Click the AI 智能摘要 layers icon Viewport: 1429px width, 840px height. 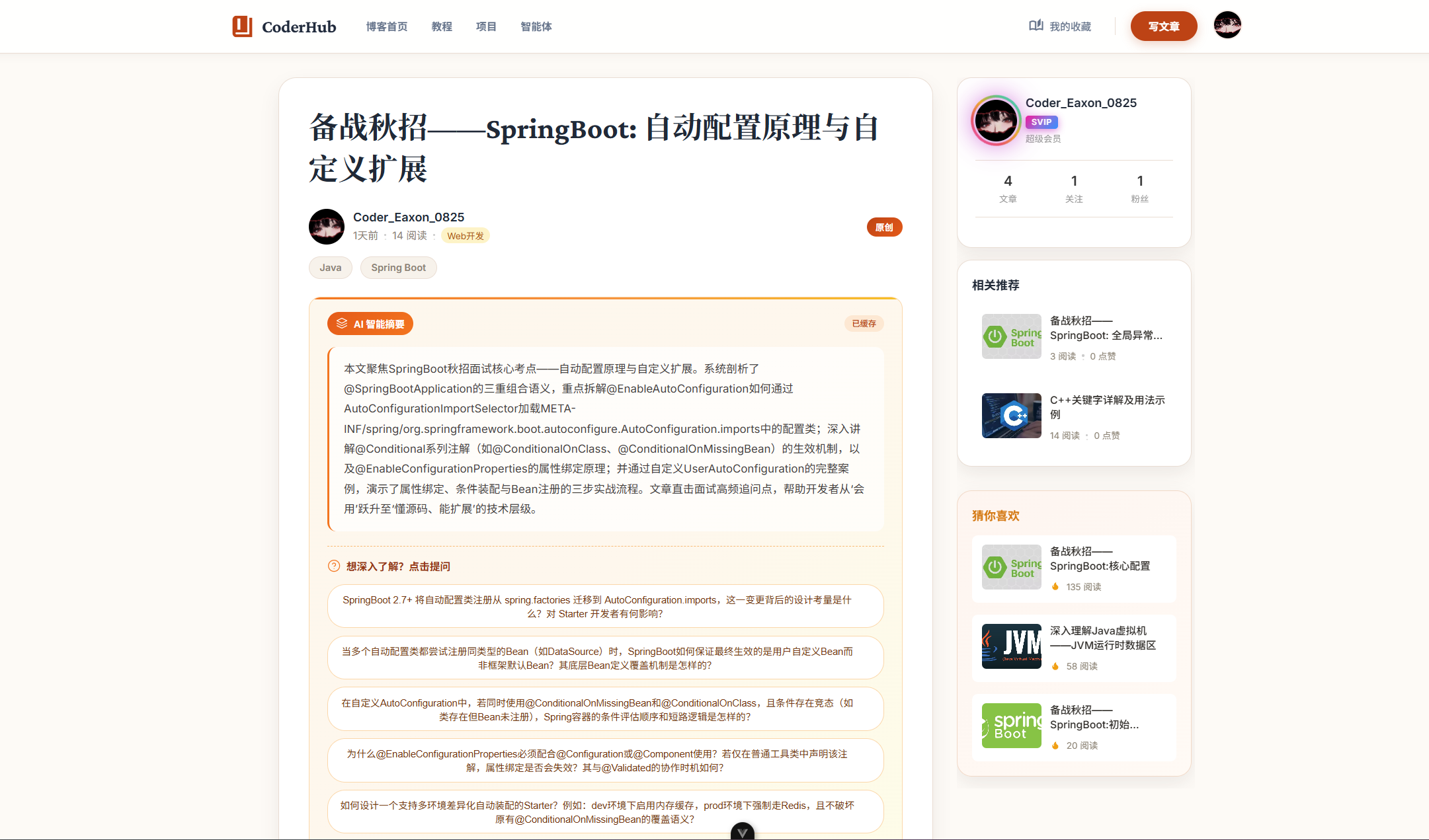click(x=342, y=323)
